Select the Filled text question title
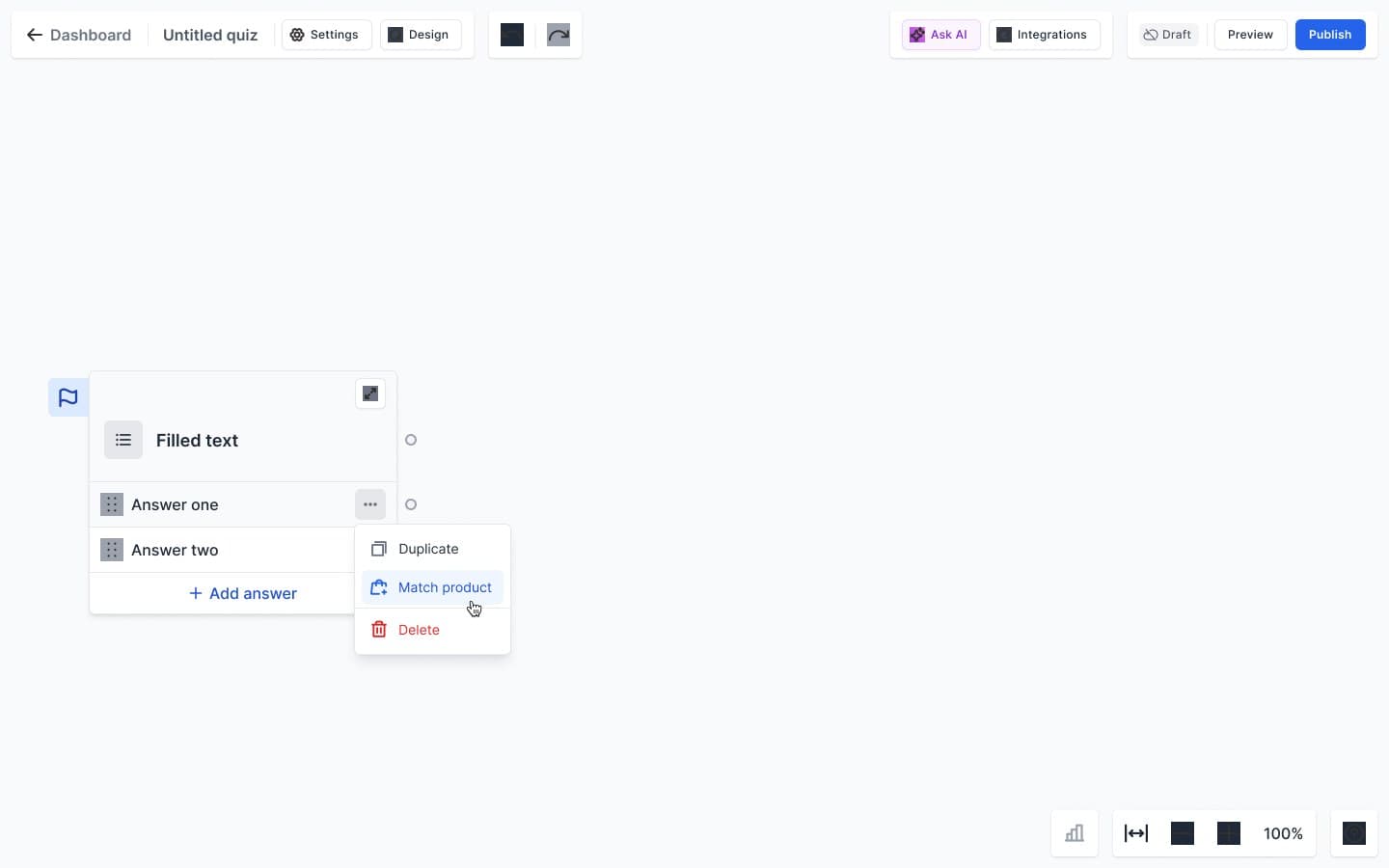 tap(197, 441)
